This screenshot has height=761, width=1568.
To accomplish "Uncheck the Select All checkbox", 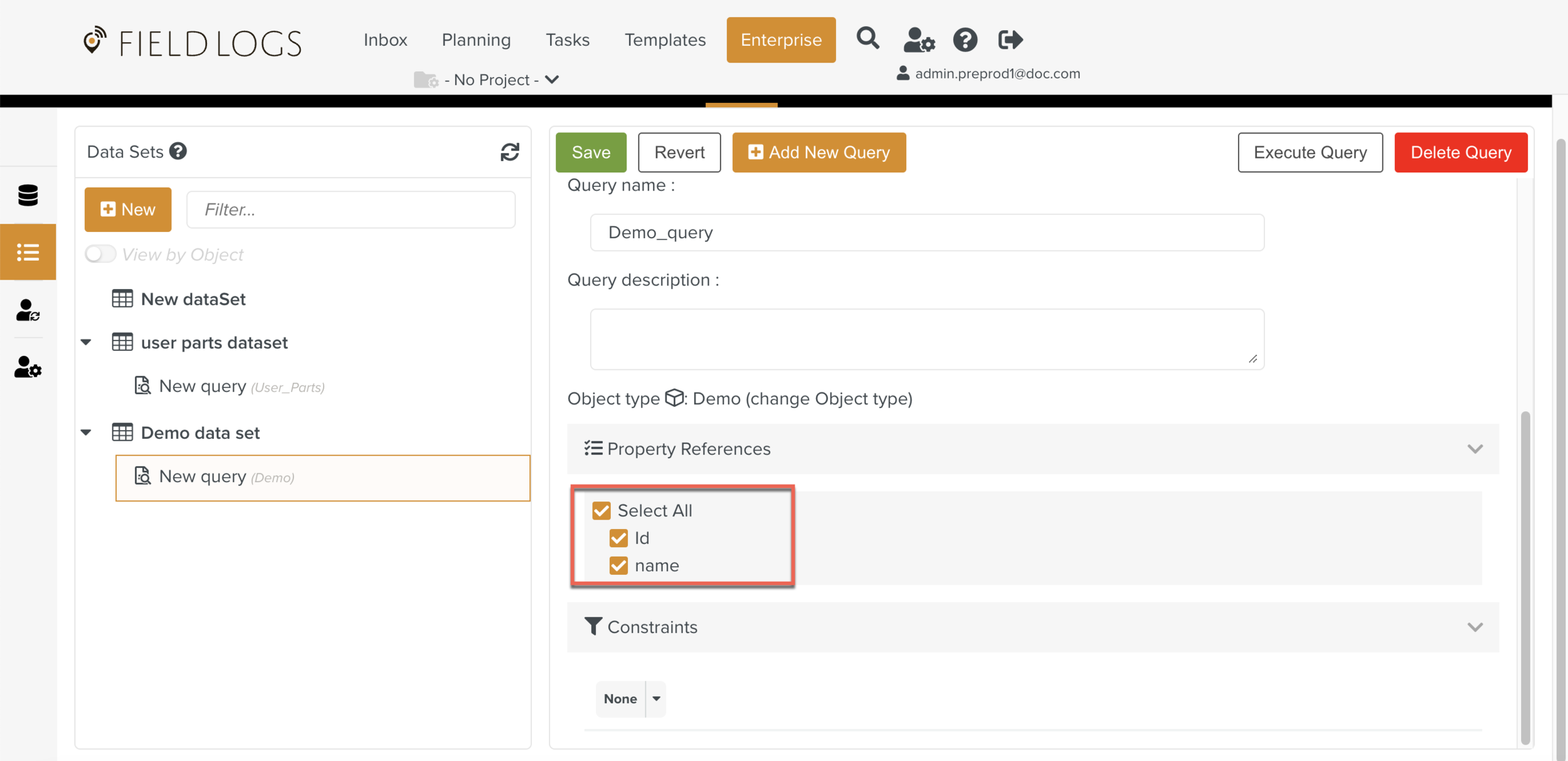I will pos(601,510).
